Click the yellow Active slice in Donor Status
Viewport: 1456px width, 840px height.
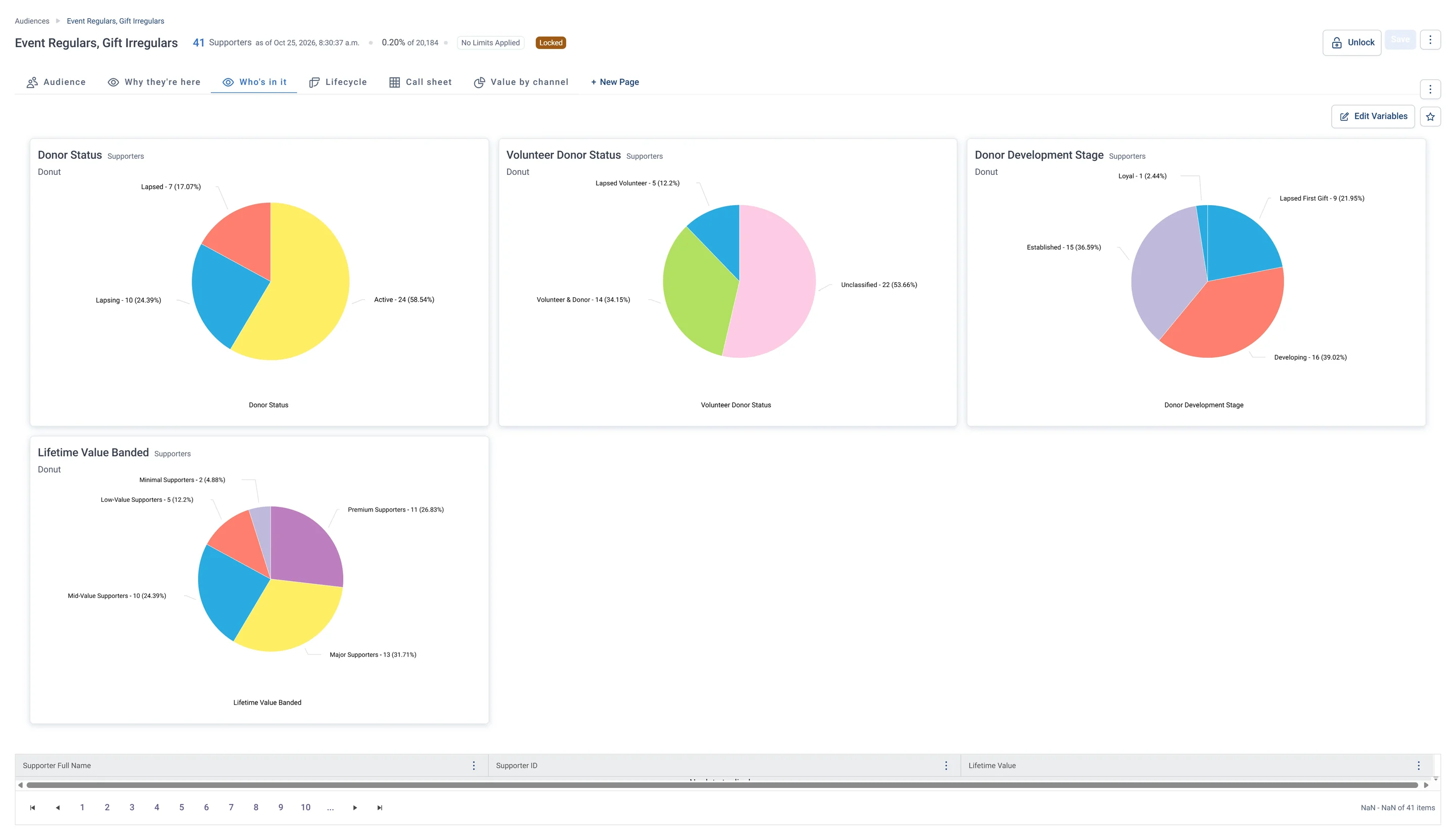pyautogui.click(x=306, y=283)
